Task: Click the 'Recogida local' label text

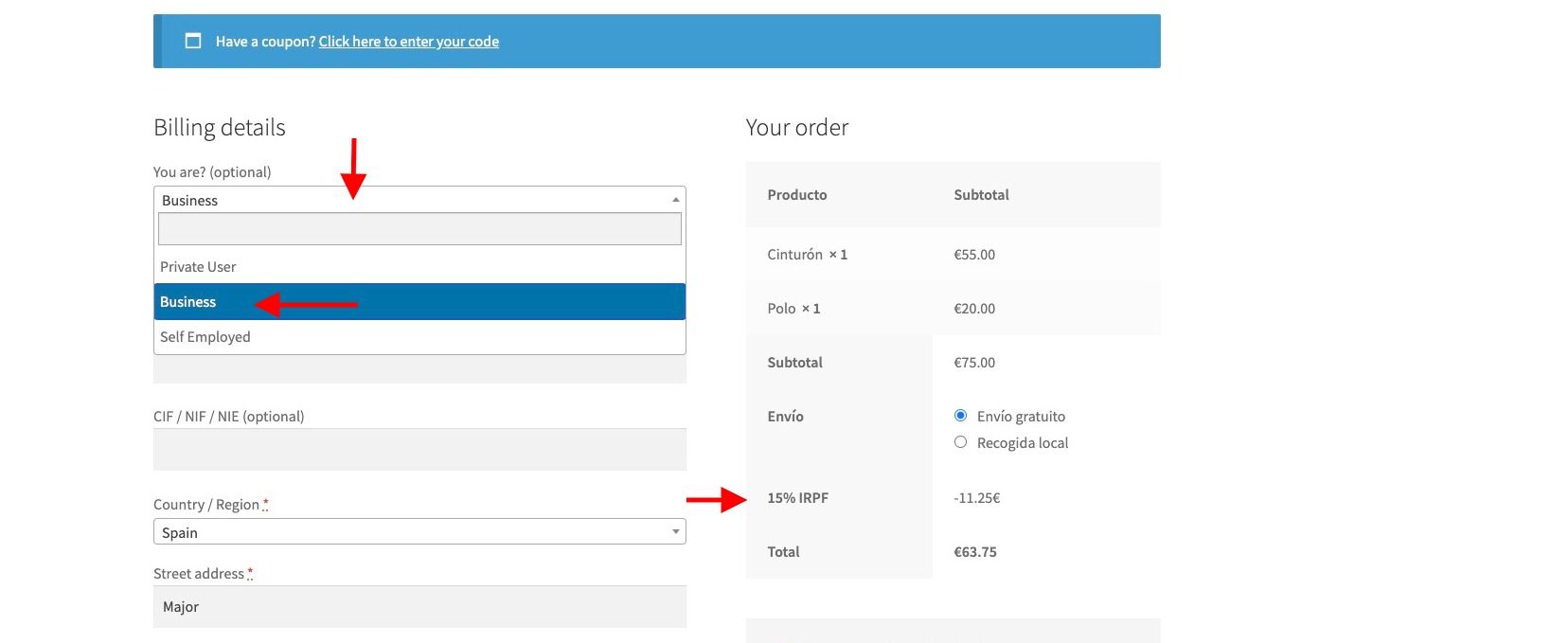Action: coord(1023,443)
